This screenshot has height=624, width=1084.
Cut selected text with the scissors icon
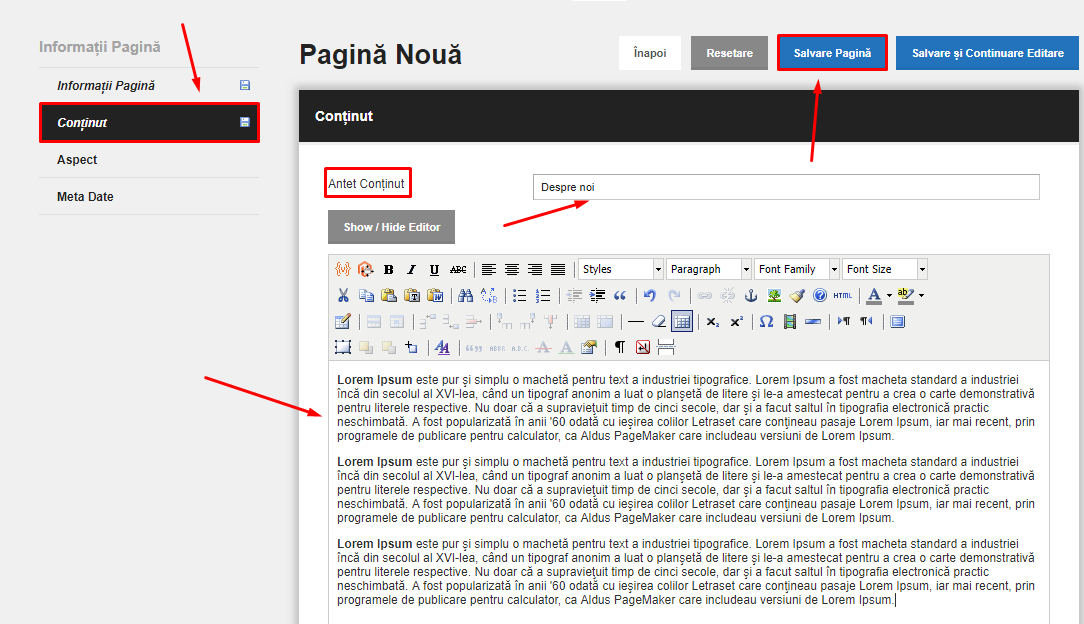pyautogui.click(x=343, y=296)
